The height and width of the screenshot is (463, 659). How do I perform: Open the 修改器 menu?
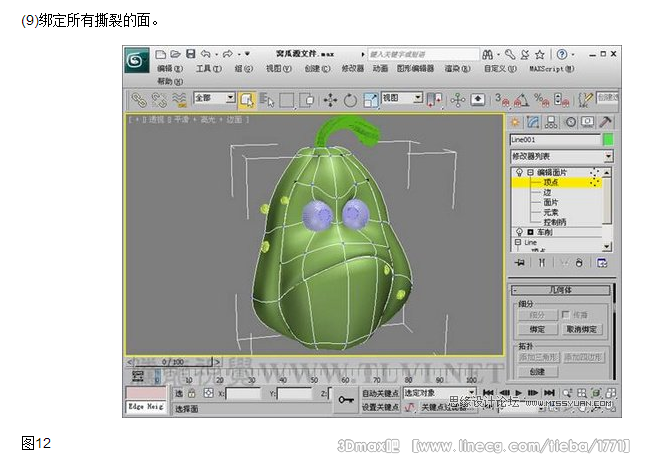pyautogui.click(x=353, y=68)
